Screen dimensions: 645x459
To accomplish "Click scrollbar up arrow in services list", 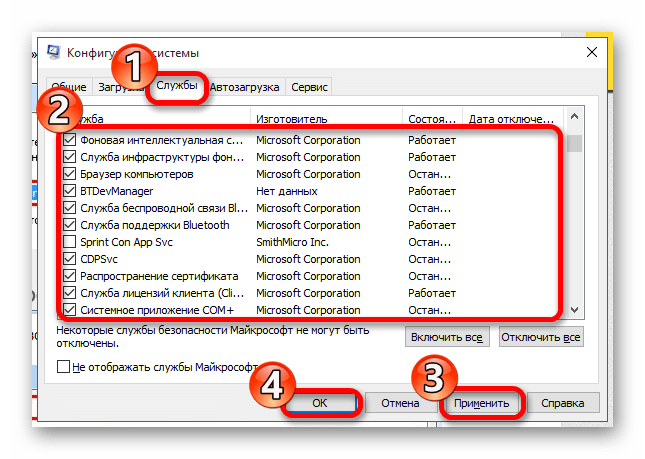I will (x=575, y=117).
